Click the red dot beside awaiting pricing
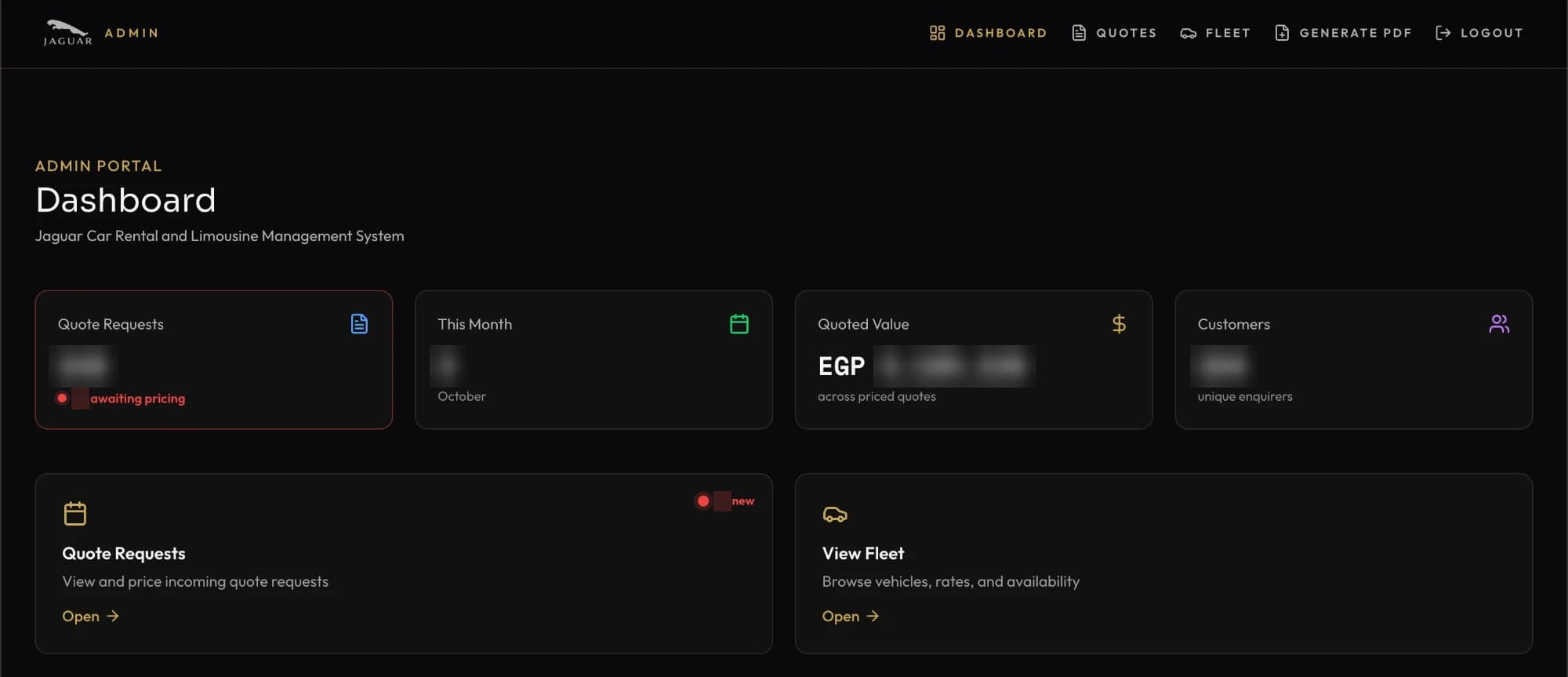Viewport: 1568px width, 677px height. click(x=62, y=399)
